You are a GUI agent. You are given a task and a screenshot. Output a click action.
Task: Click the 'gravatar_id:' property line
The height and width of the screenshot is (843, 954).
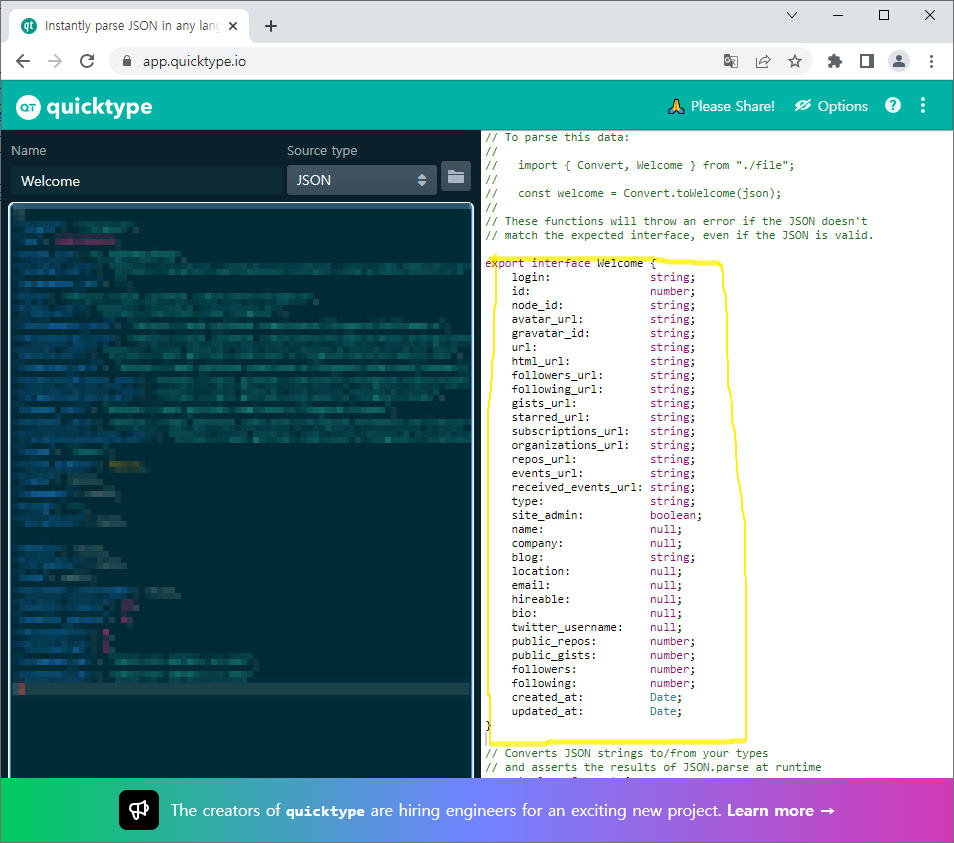[x=603, y=333]
